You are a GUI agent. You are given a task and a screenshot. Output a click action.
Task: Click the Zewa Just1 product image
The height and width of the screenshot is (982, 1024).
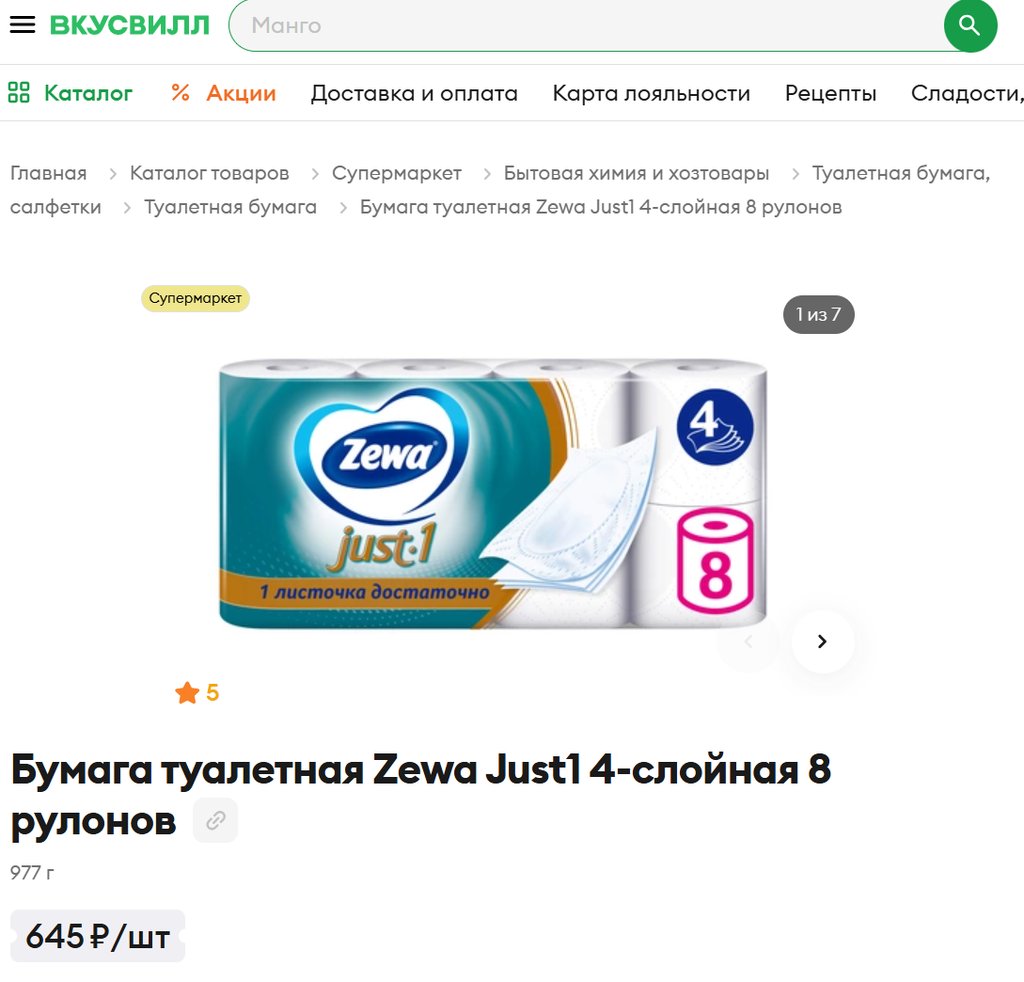pos(493,493)
